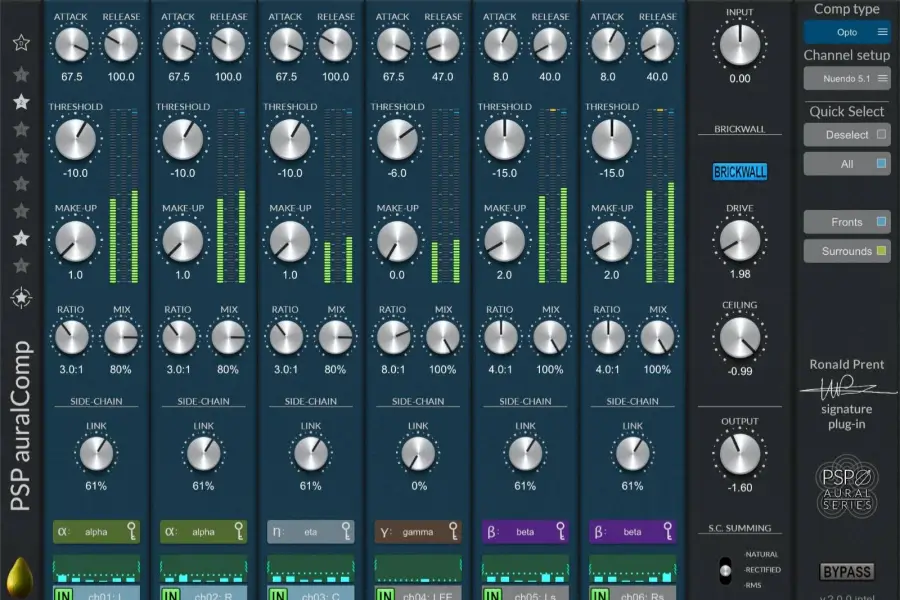Toggle the IN button for ch06: Rs
Viewport: 900px width, 600px height.
600,595
